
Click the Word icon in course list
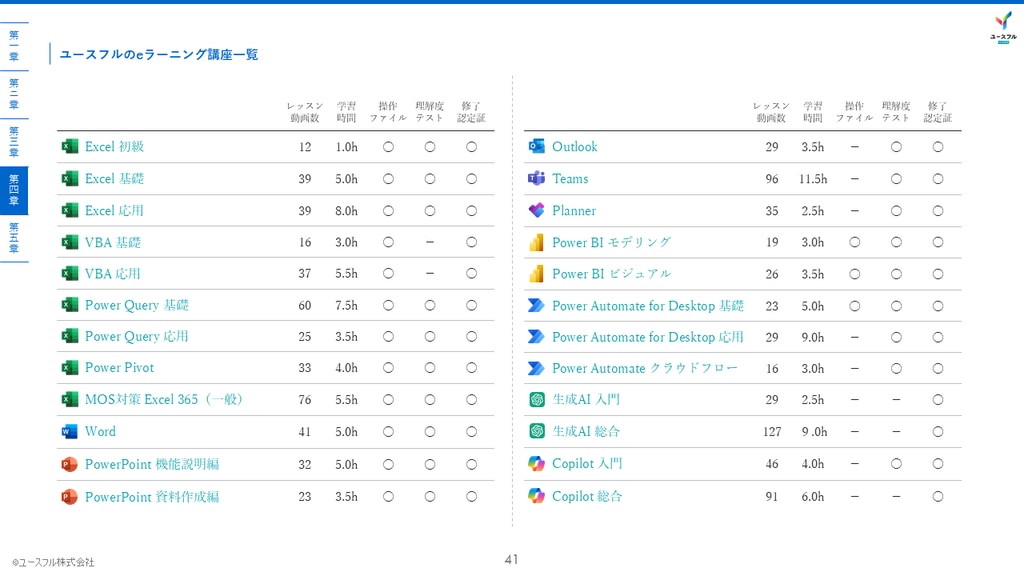pos(69,432)
